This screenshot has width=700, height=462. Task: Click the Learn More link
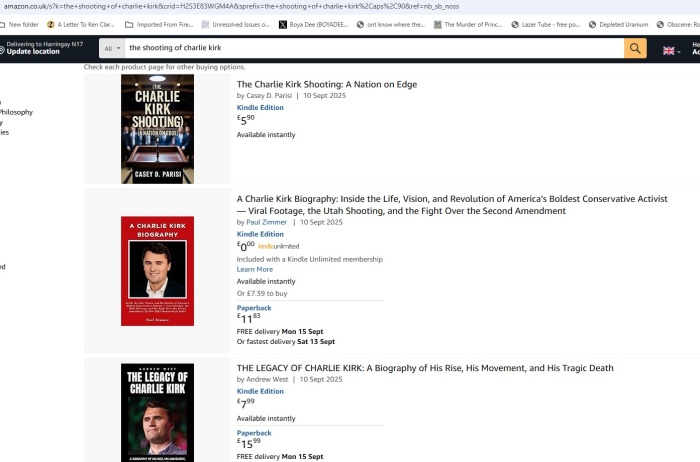254,269
